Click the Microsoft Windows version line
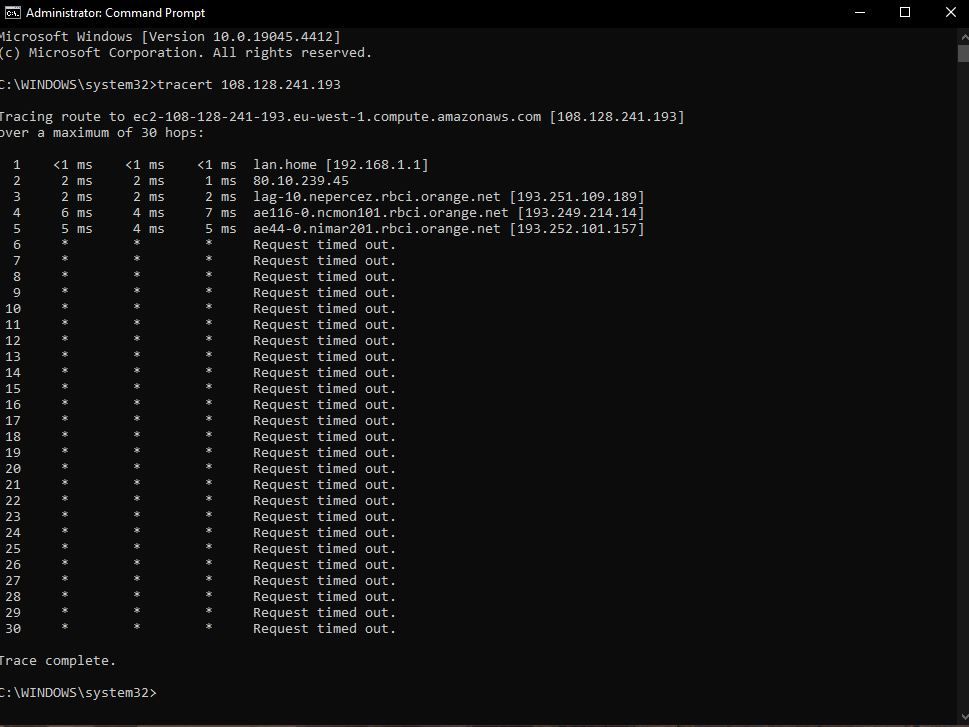 pos(170,37)
